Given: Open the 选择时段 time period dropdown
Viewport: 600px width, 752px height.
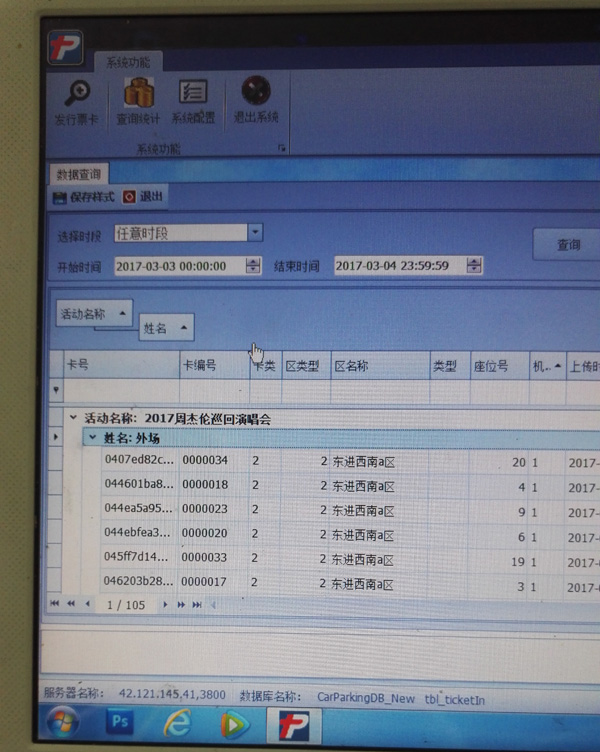Looking at the screenshot, I should (x=254, y=233).
